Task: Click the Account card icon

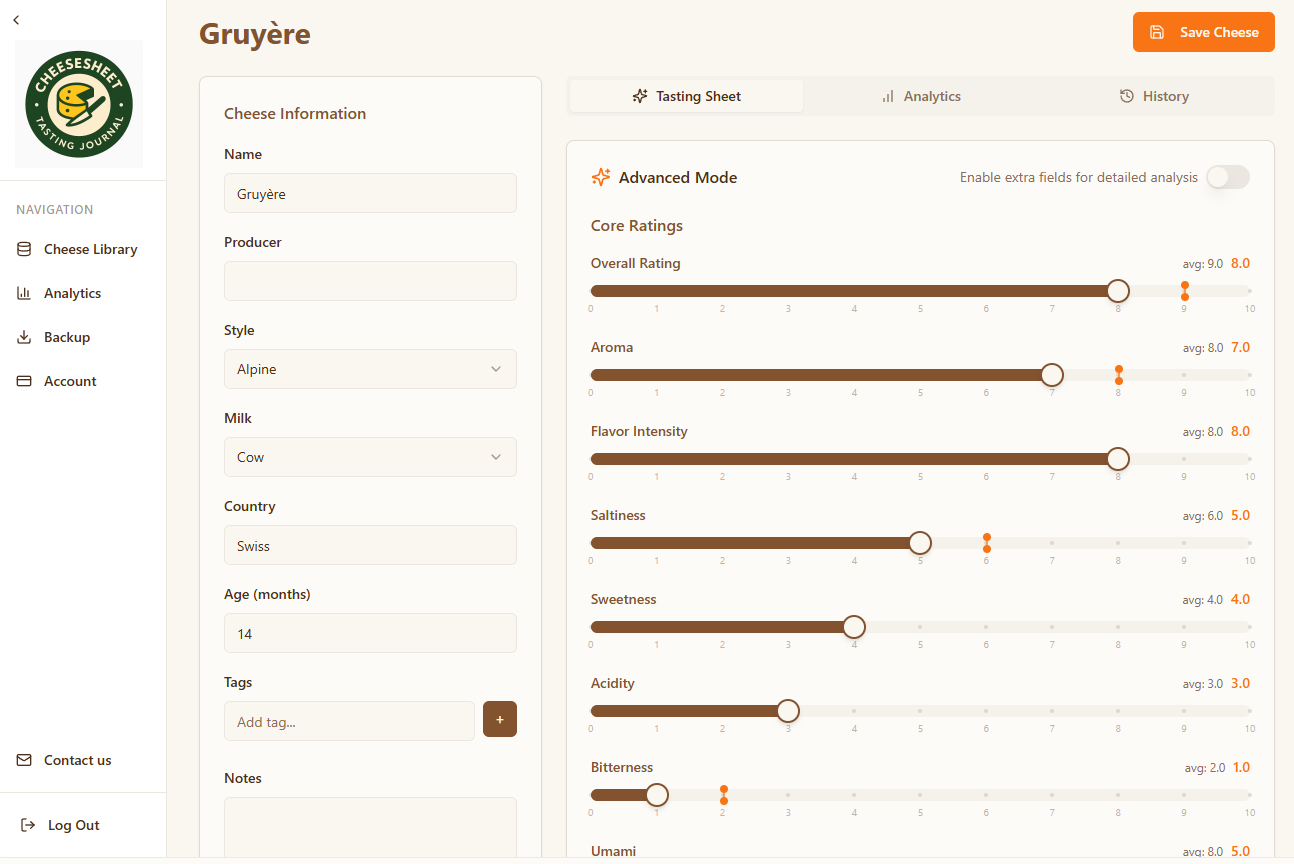Action: pos(24,381)
